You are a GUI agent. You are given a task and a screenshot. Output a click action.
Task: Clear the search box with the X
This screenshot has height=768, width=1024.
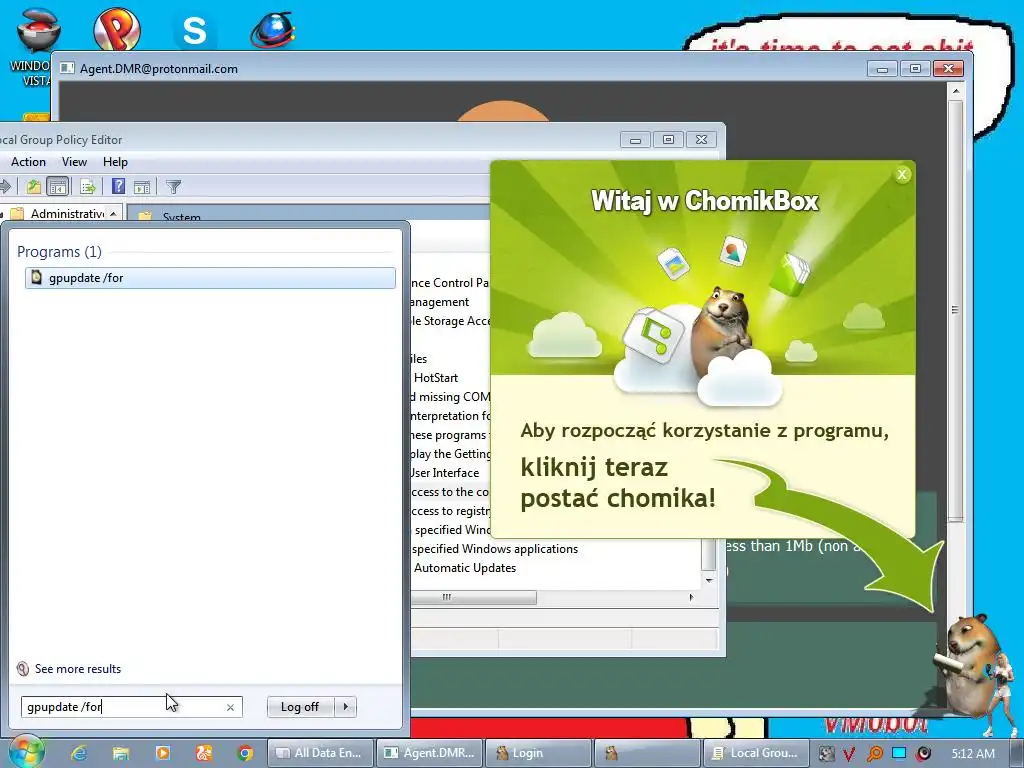(231, 707)
